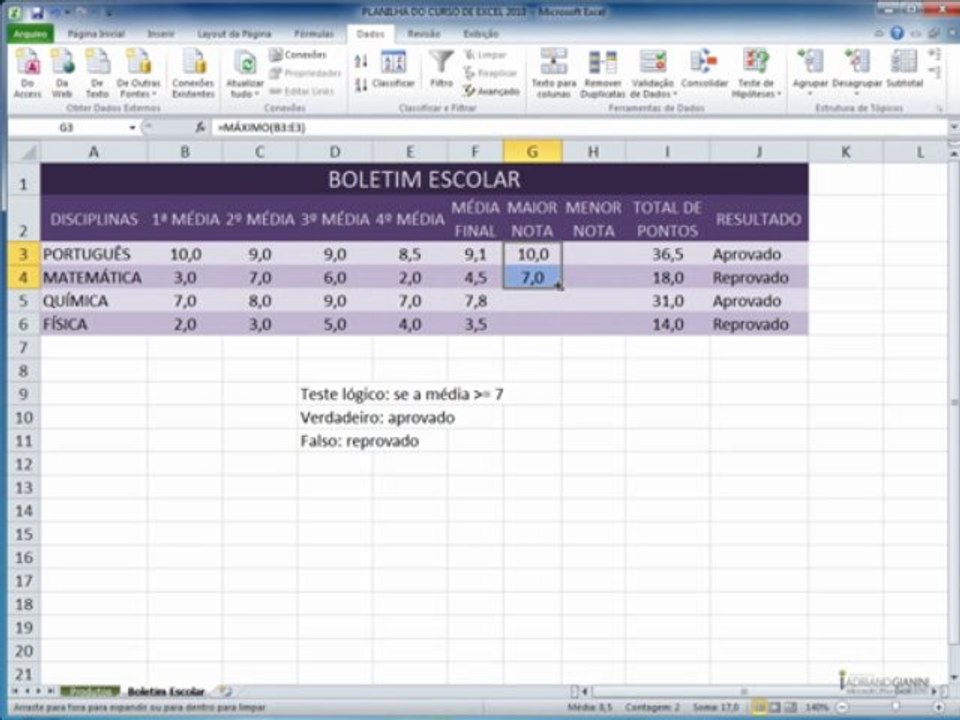
Task: Open Estrutura de Tópicos dialog launcher
Action: tap(939, 108)
